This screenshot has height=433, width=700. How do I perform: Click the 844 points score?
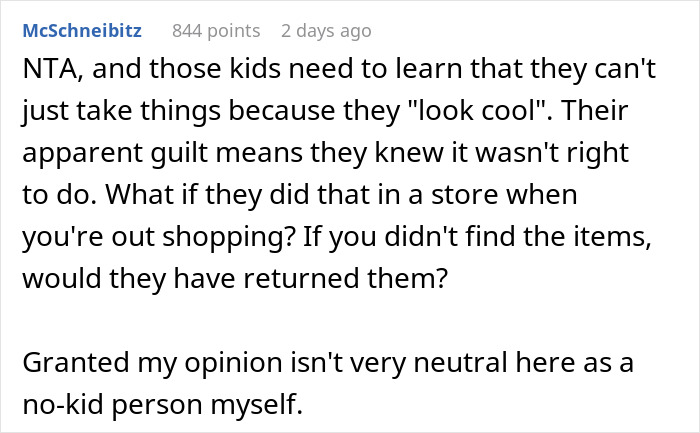pos(215,31)
